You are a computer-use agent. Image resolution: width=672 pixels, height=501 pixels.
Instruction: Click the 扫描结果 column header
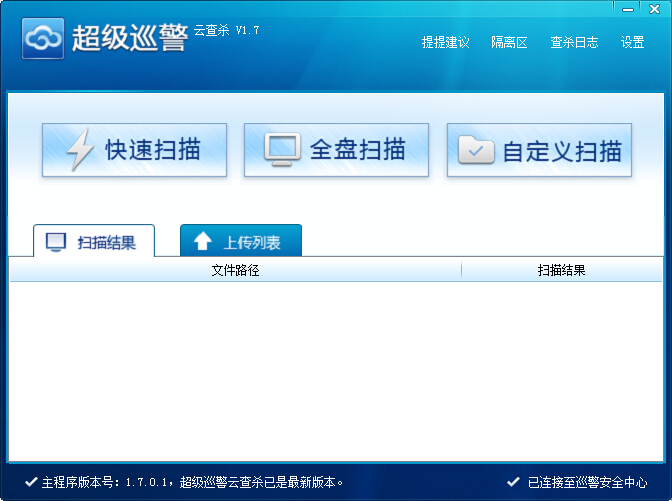coord(561,270)
